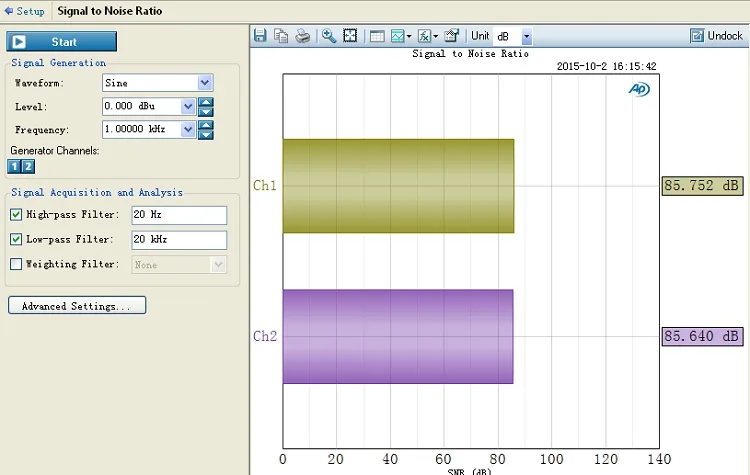Image resolution: width=750 pixels, height=475 pixels.
Task: Open Advanced Settings
Action: (x=77, y=305)
